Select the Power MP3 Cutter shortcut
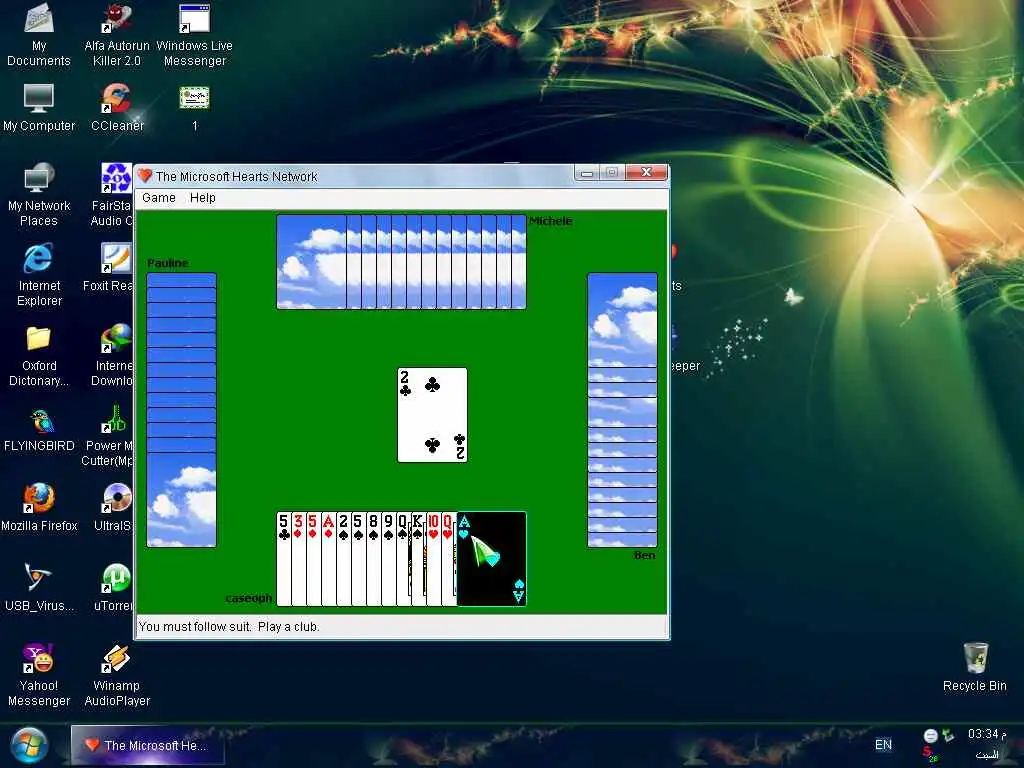Image resolution: width=1024 pixels, height=768 pixels. click(108, 436)
